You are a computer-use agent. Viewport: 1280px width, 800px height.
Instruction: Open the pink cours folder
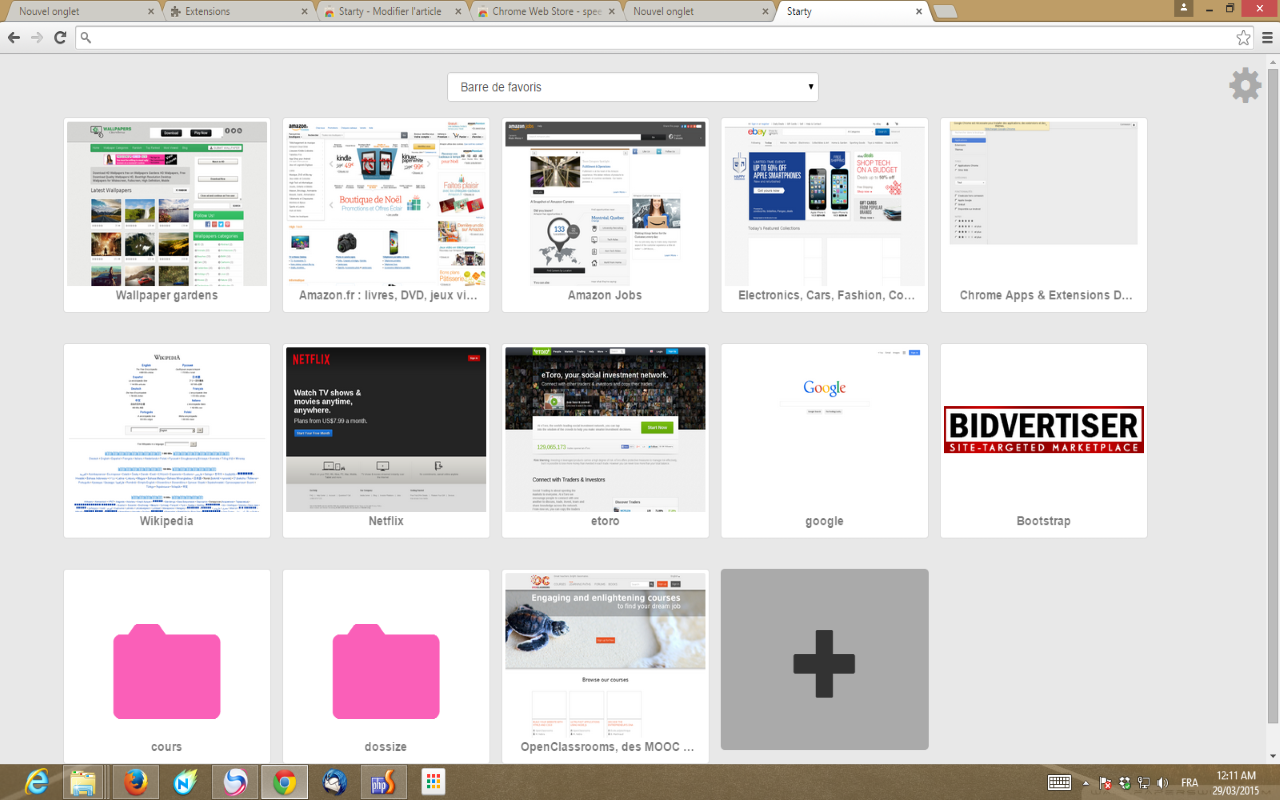click(167, 671)
